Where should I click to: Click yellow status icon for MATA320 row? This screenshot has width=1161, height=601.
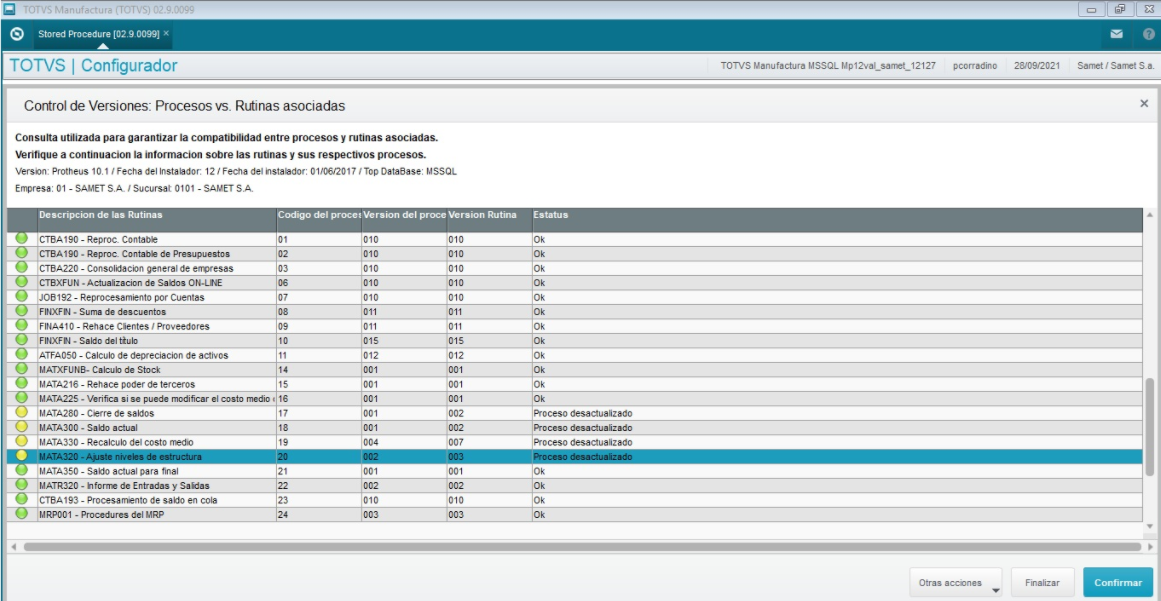tap(21, 456)
